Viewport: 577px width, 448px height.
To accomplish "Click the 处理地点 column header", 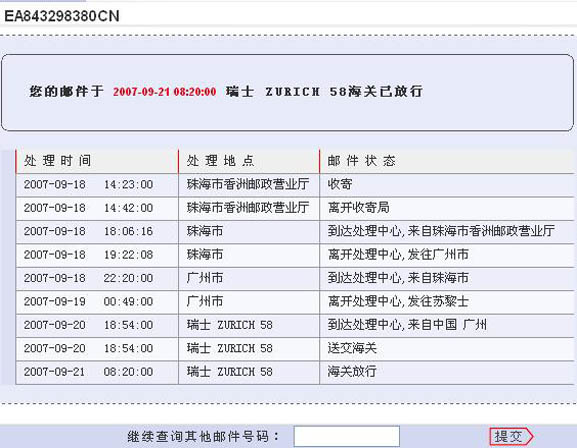I will click(220, 161).
